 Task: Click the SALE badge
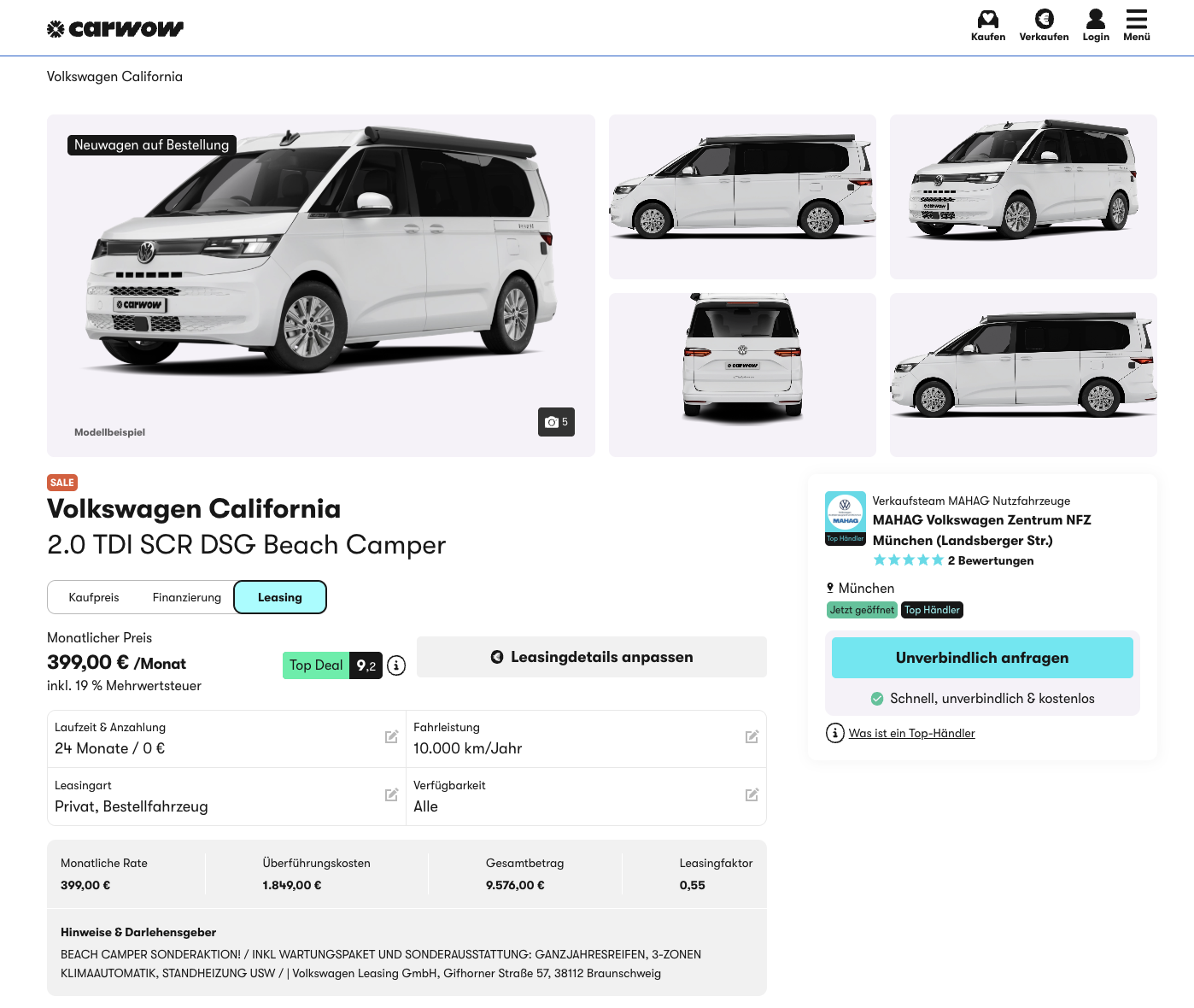coord(62,483)
